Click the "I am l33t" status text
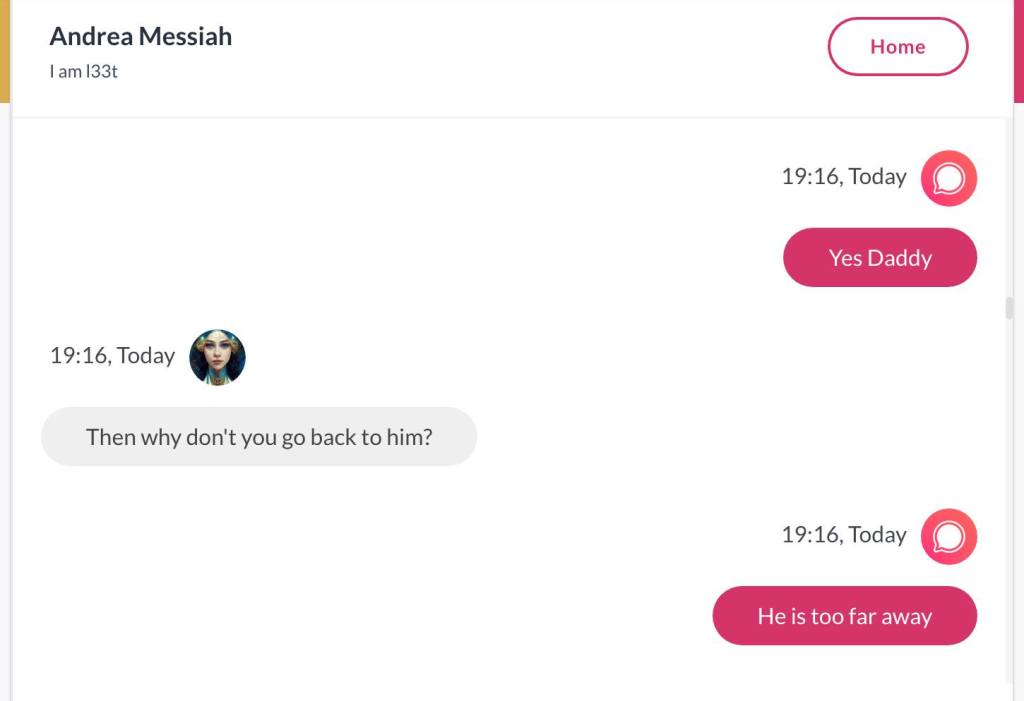Screen dimensions: 1024x701 (84, 72)
